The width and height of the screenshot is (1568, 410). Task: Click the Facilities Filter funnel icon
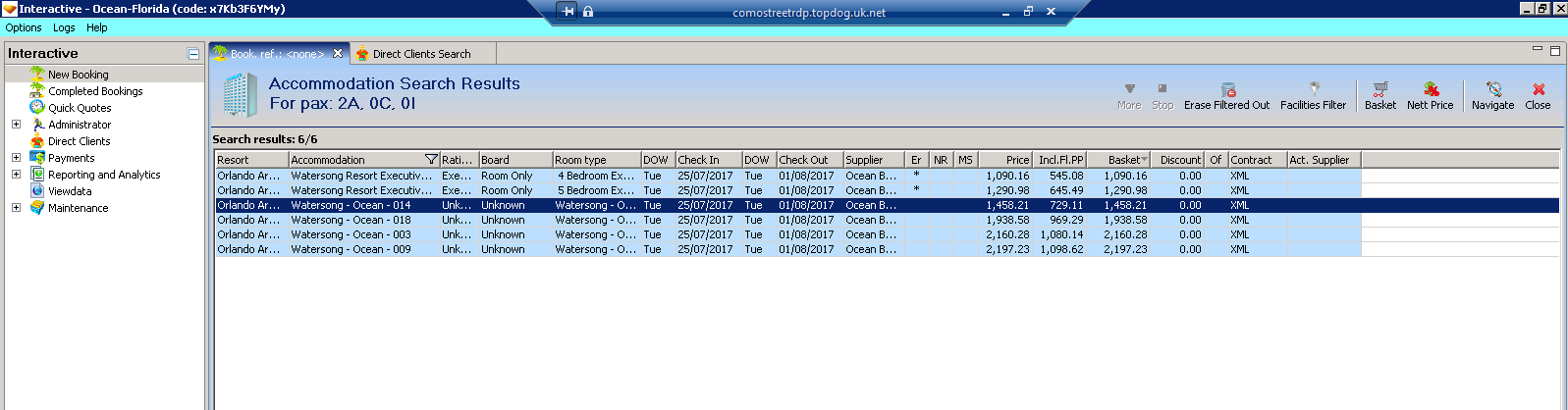click(1314, 88)
